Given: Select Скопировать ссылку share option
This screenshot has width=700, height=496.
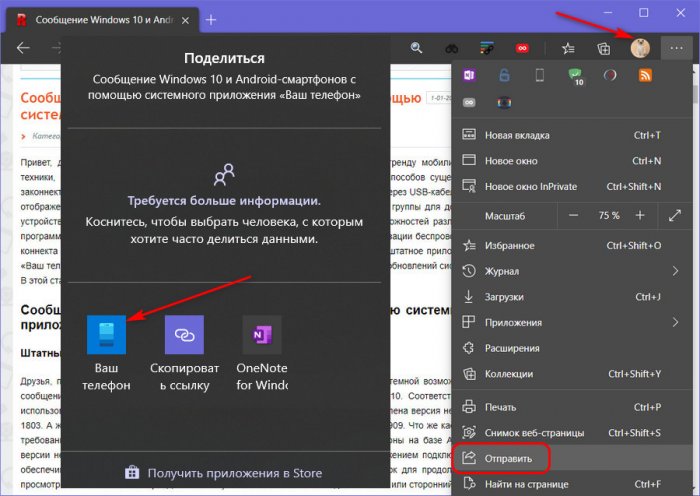Looking at the screenshot, I should (184, 336).
